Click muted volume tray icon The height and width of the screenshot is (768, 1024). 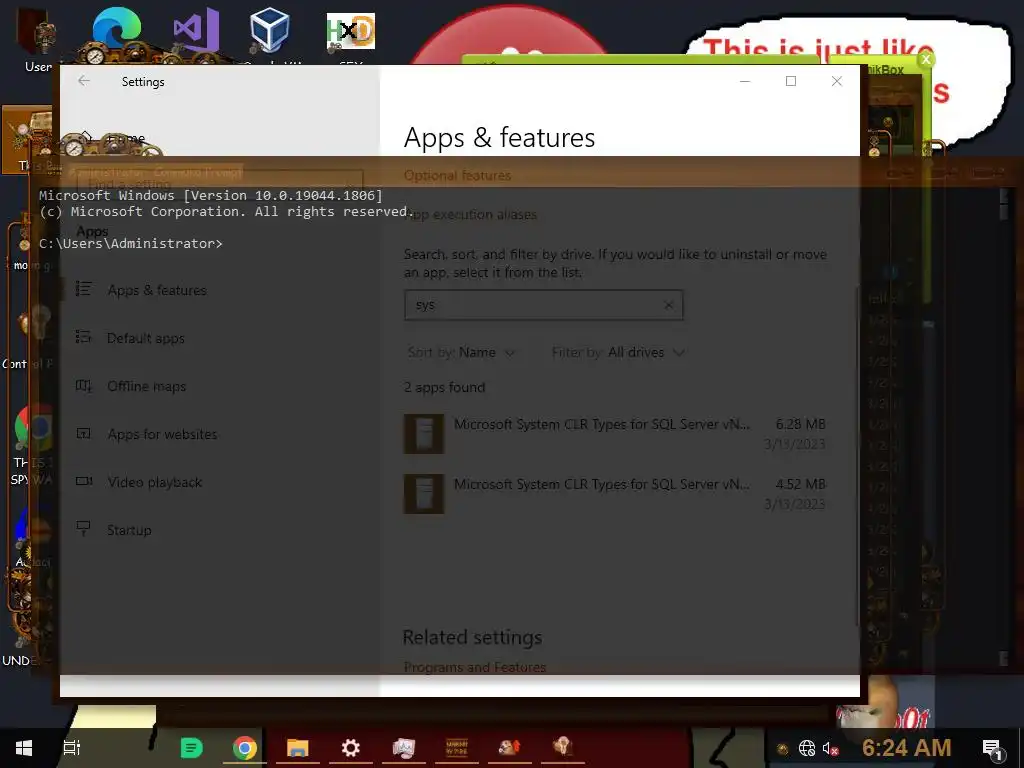pos(830,748)
